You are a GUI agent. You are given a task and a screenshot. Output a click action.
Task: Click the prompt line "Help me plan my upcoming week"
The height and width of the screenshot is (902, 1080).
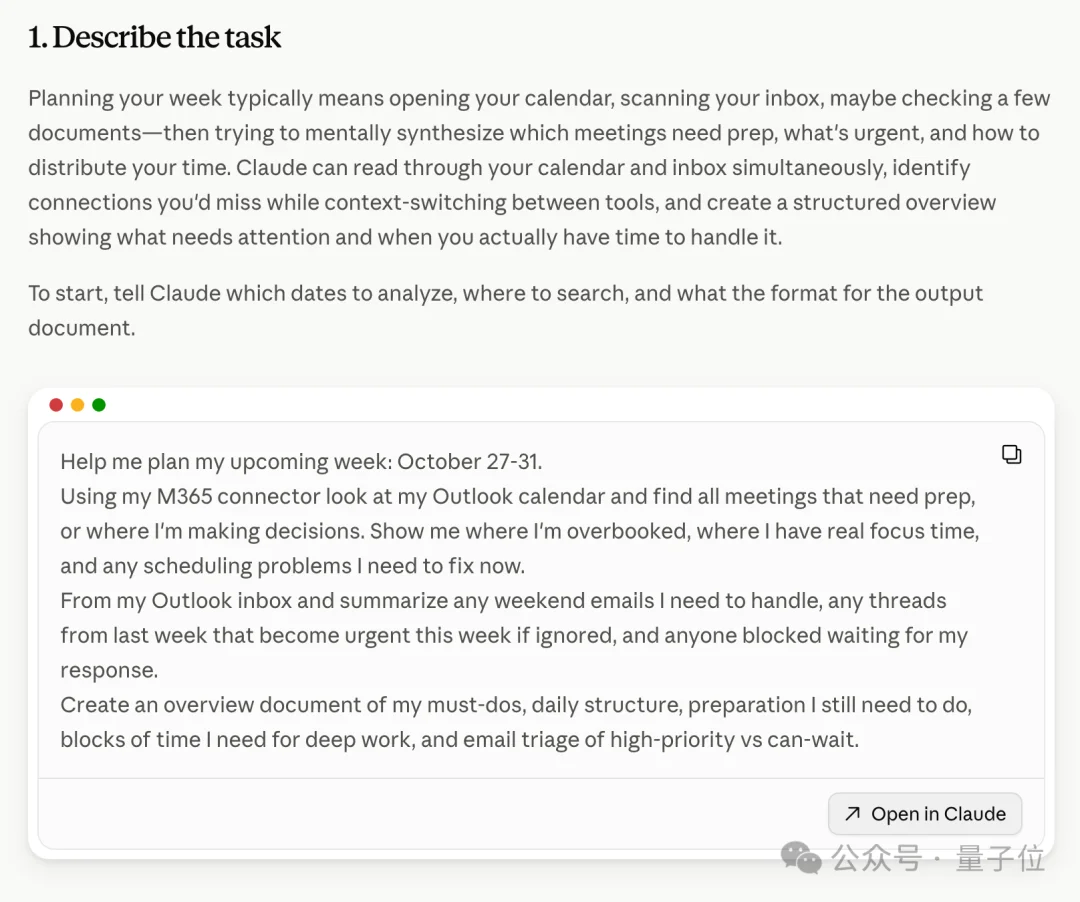click(x=301, y=461)
